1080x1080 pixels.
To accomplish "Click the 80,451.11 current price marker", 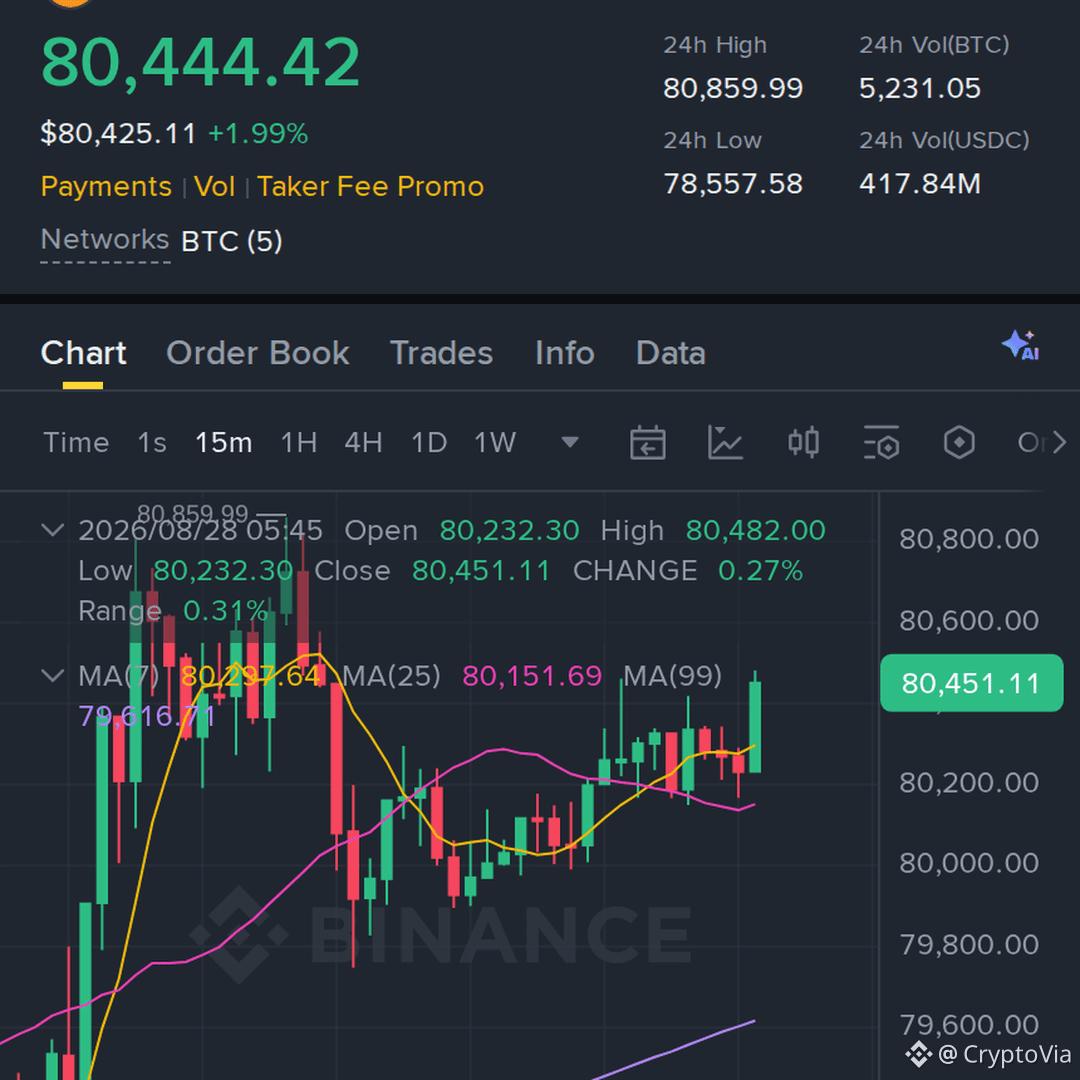I will click(x=971, y=683).
